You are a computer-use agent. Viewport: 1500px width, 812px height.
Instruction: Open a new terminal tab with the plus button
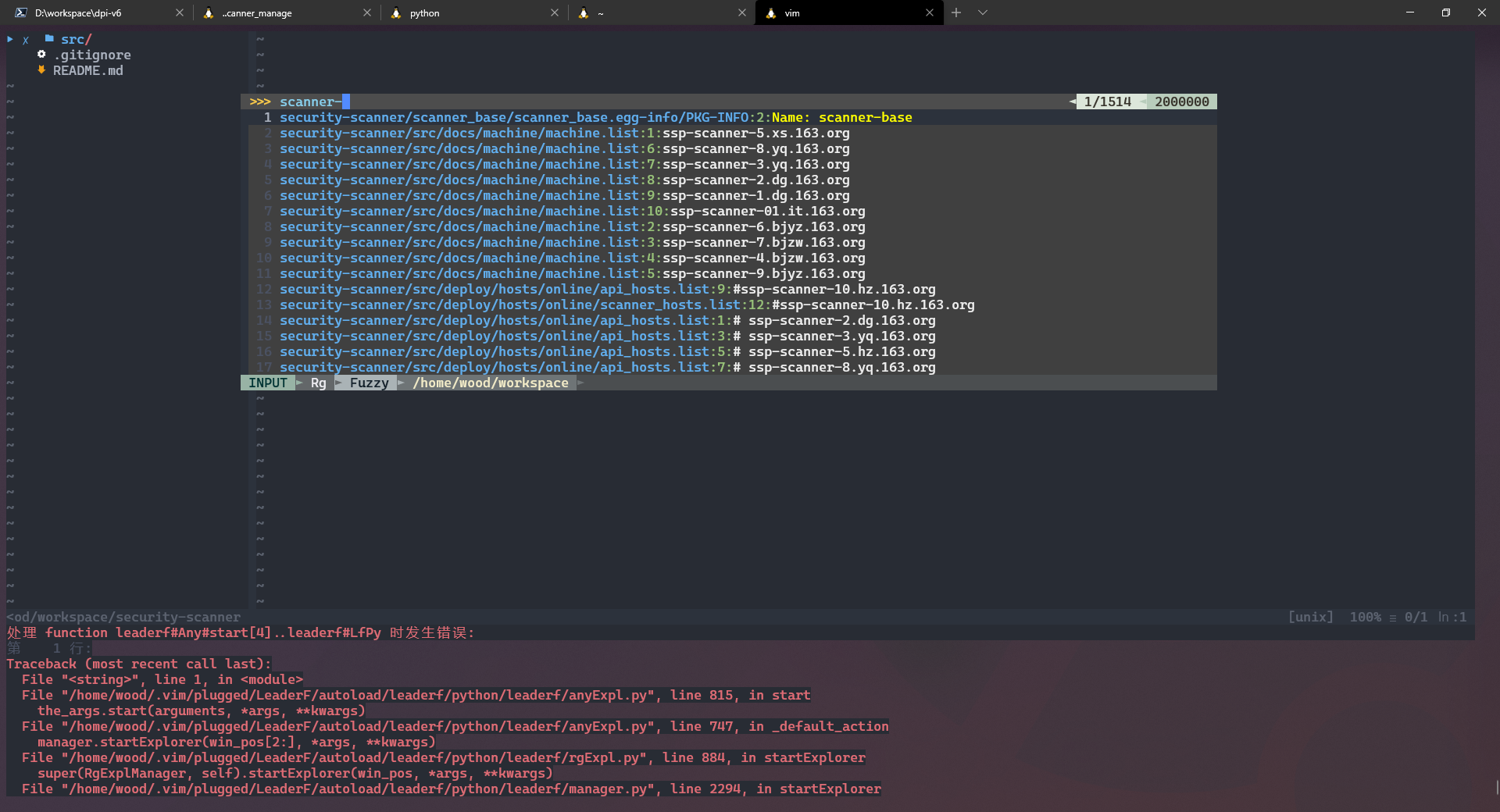[x=955, y=12]
